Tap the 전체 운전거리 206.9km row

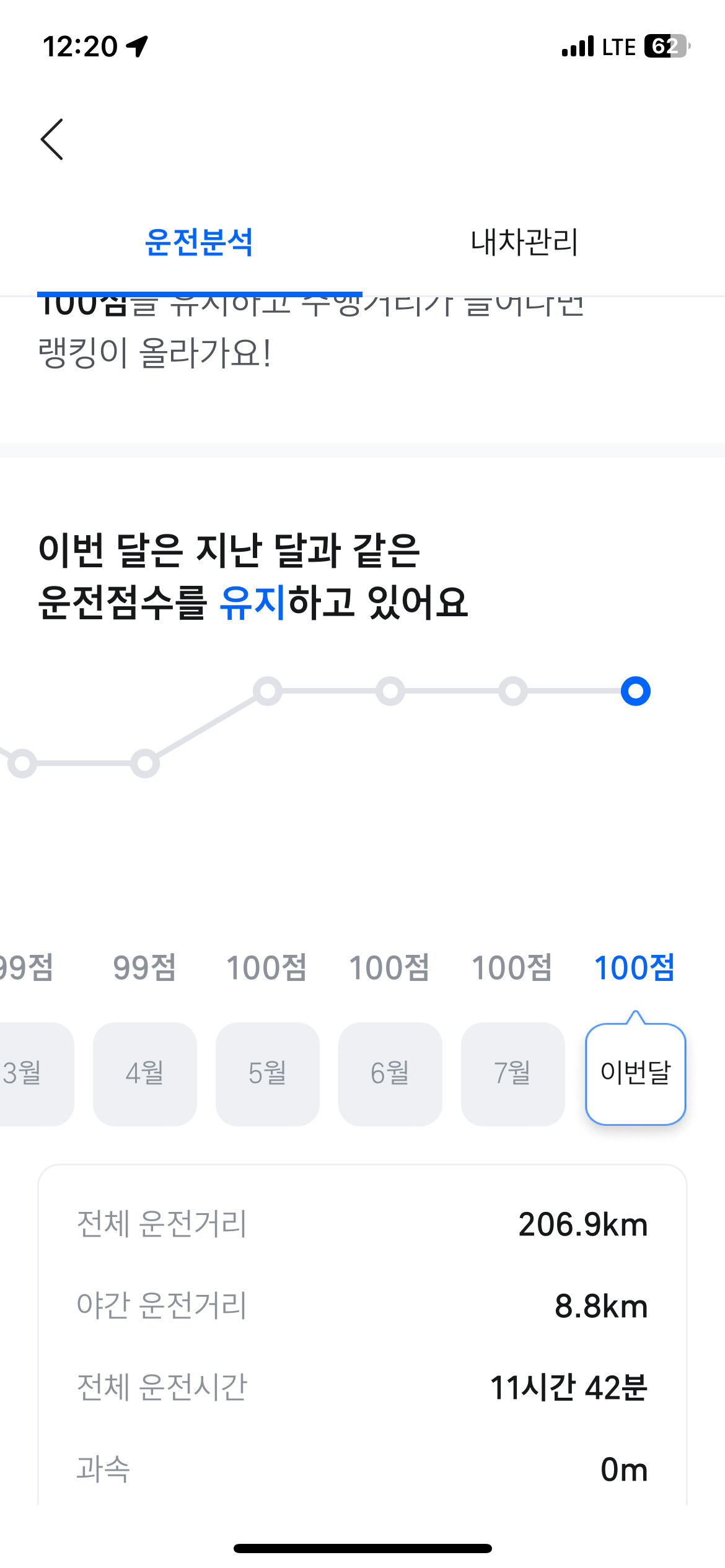tap(362, 1224)
